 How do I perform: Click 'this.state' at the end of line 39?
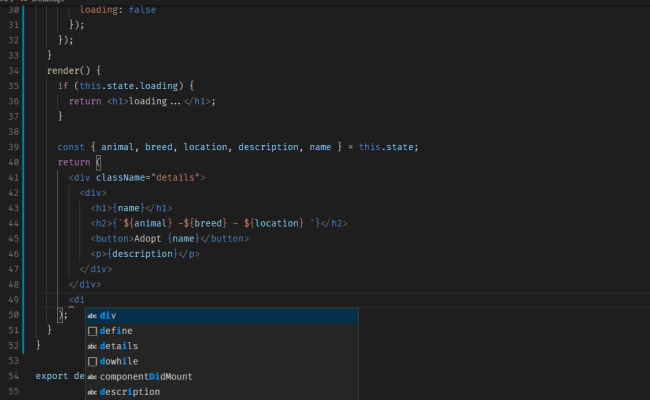386,147
